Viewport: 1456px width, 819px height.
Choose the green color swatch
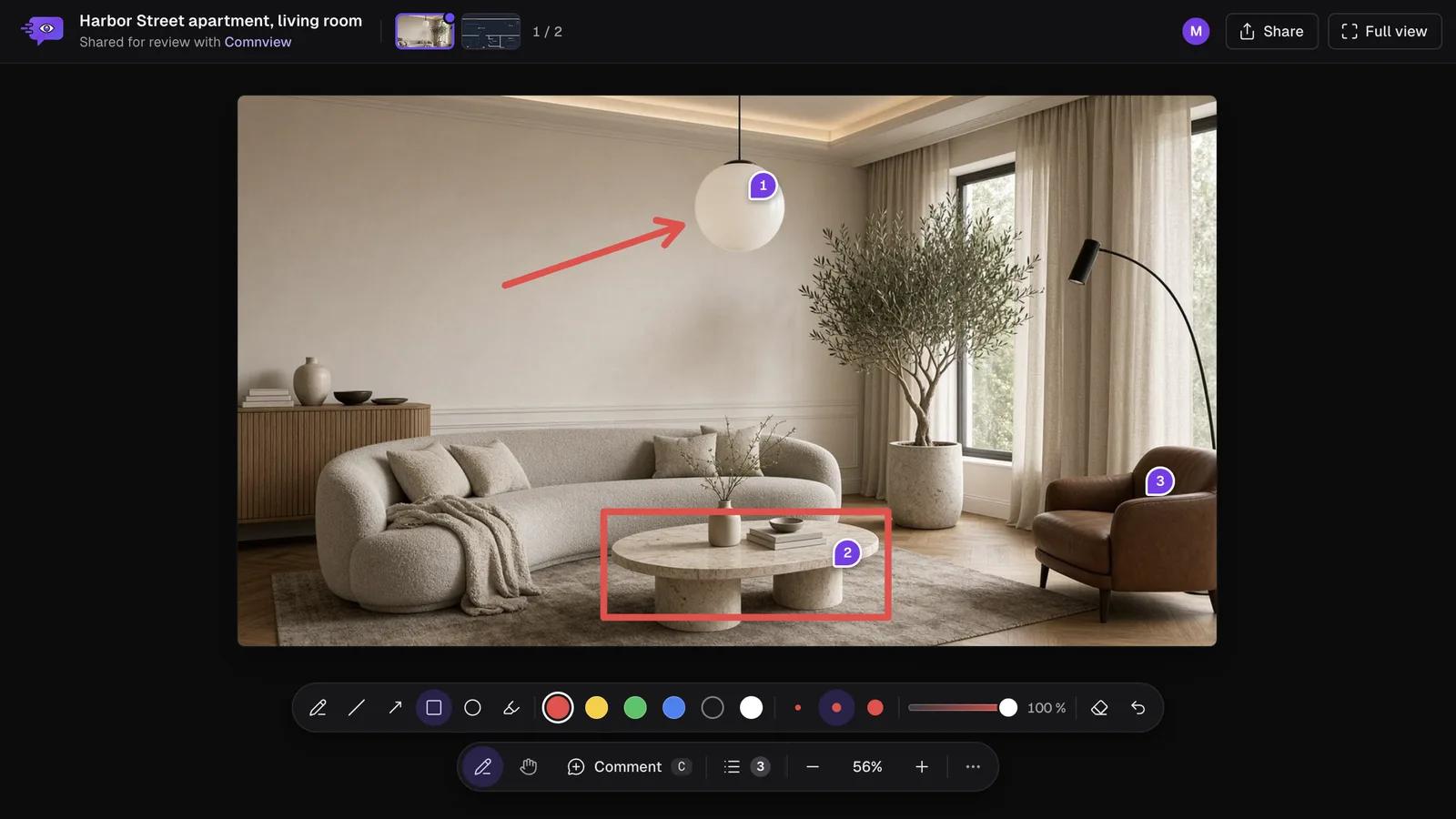(x=635, y=708)
